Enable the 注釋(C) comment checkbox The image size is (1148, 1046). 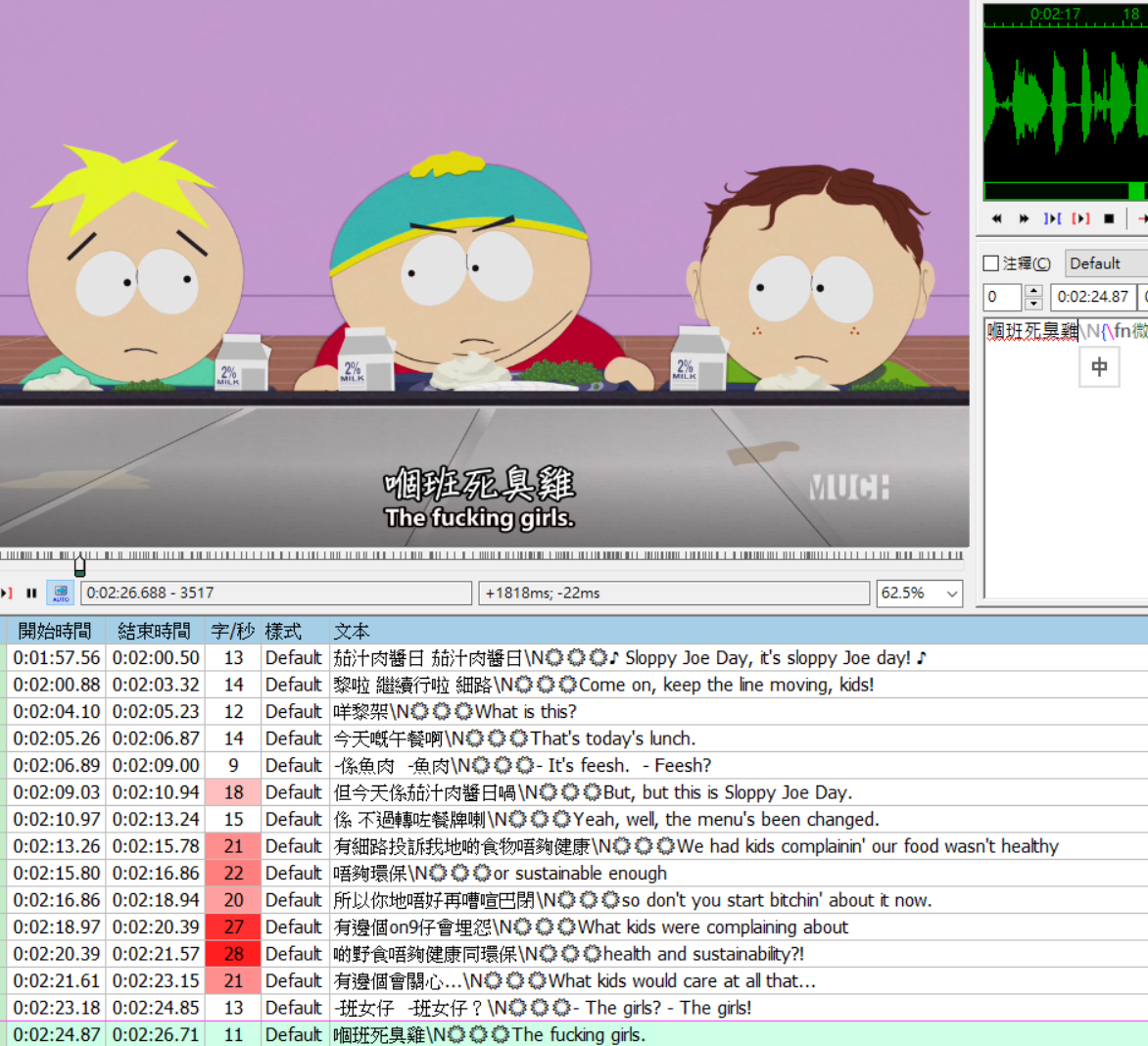tap(991, 263)
